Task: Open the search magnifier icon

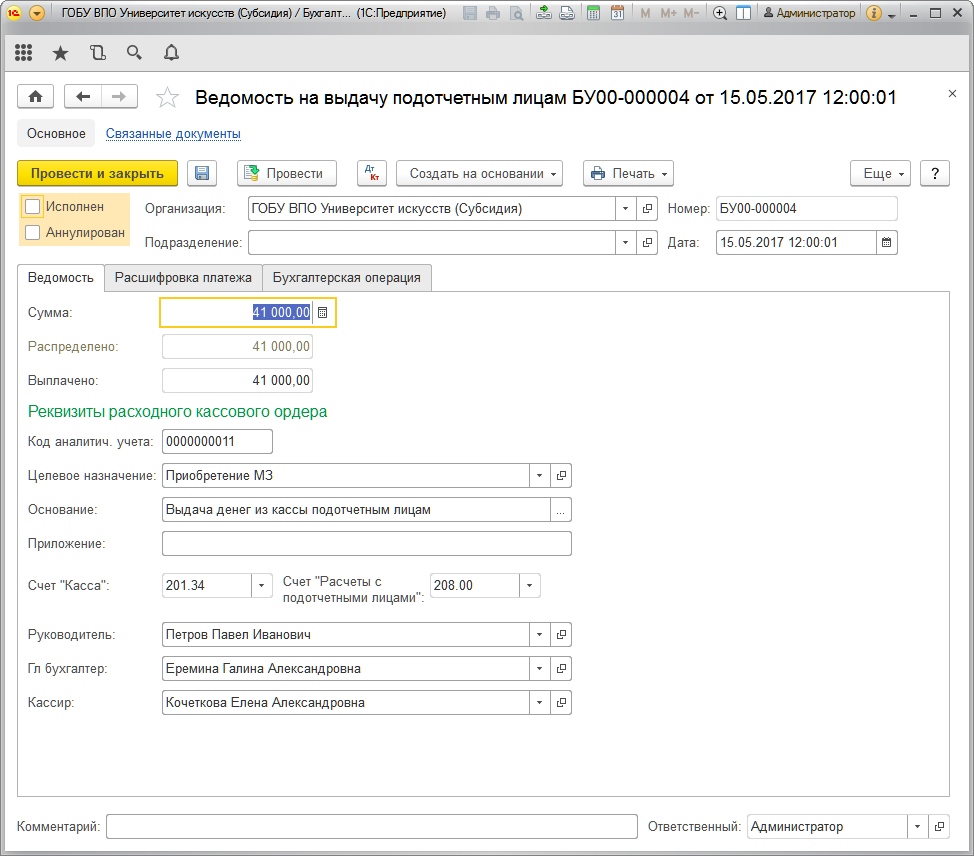Action: [x=134, y=53]
